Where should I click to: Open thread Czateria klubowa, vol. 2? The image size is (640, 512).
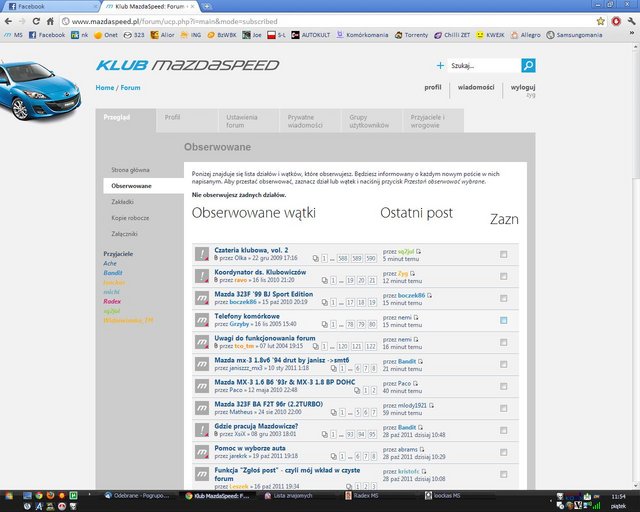251,250
